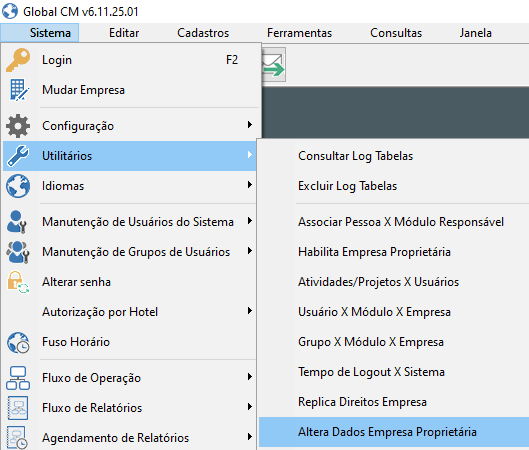Select Agendamento de Relatórios entry

(x=130, y=438)
